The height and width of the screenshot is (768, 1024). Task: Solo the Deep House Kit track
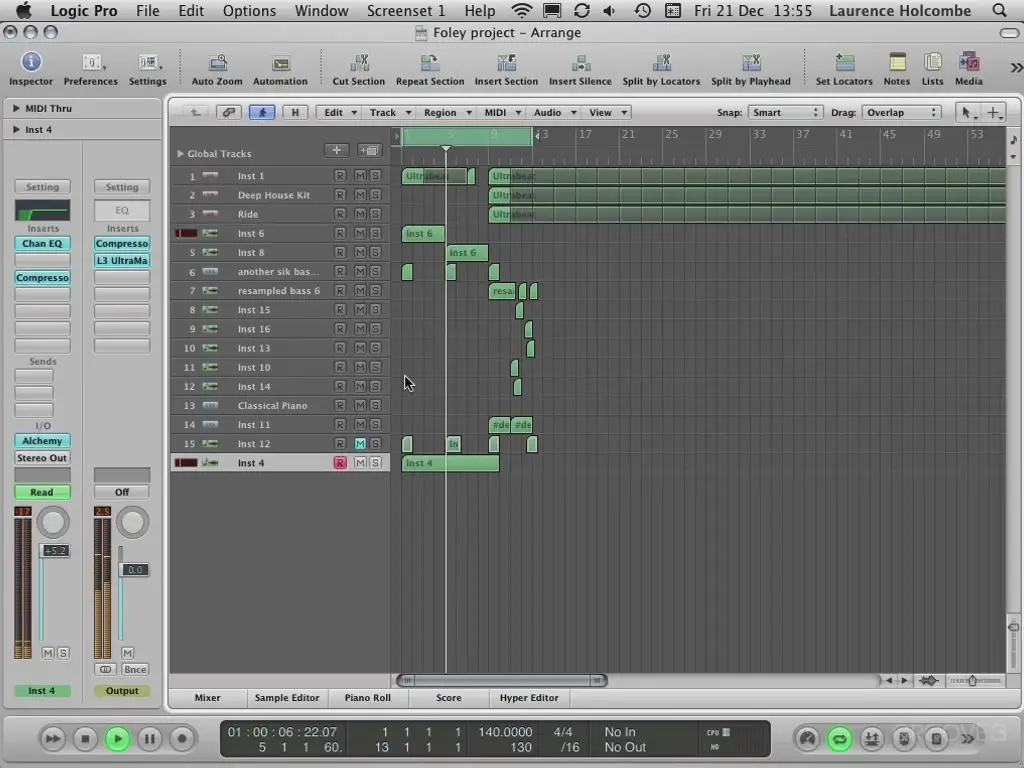coord(375,195)
